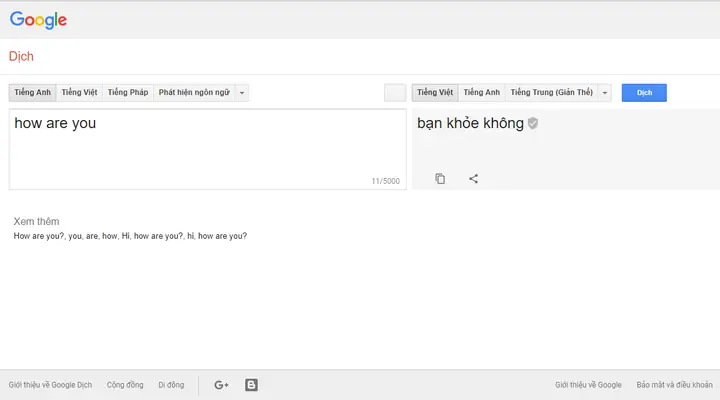720x400 pixels.
Task: Open Giới thiệu về Google link
Action: (x=588, y=385)
